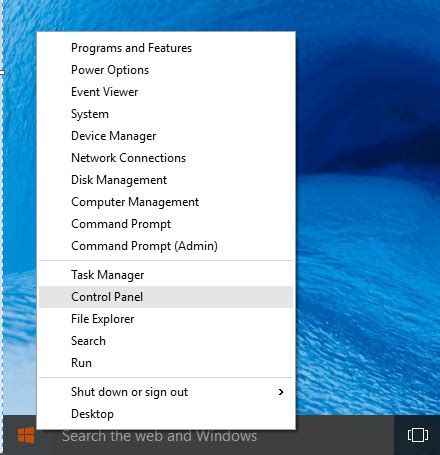Open the highlighted Control Panel entry
This screenshot has width=440, height=455.
point(166,297)
